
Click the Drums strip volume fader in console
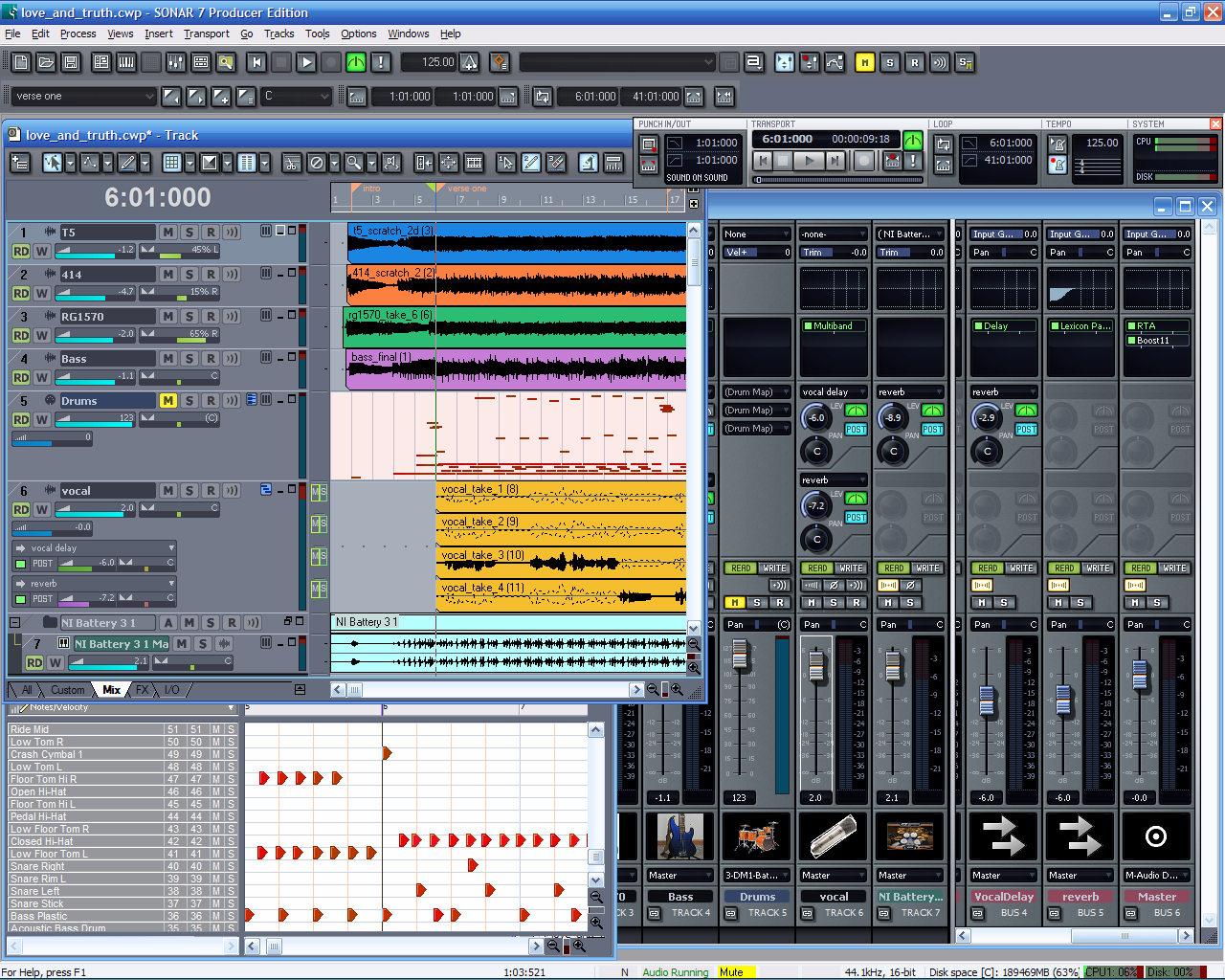point(739,656)
